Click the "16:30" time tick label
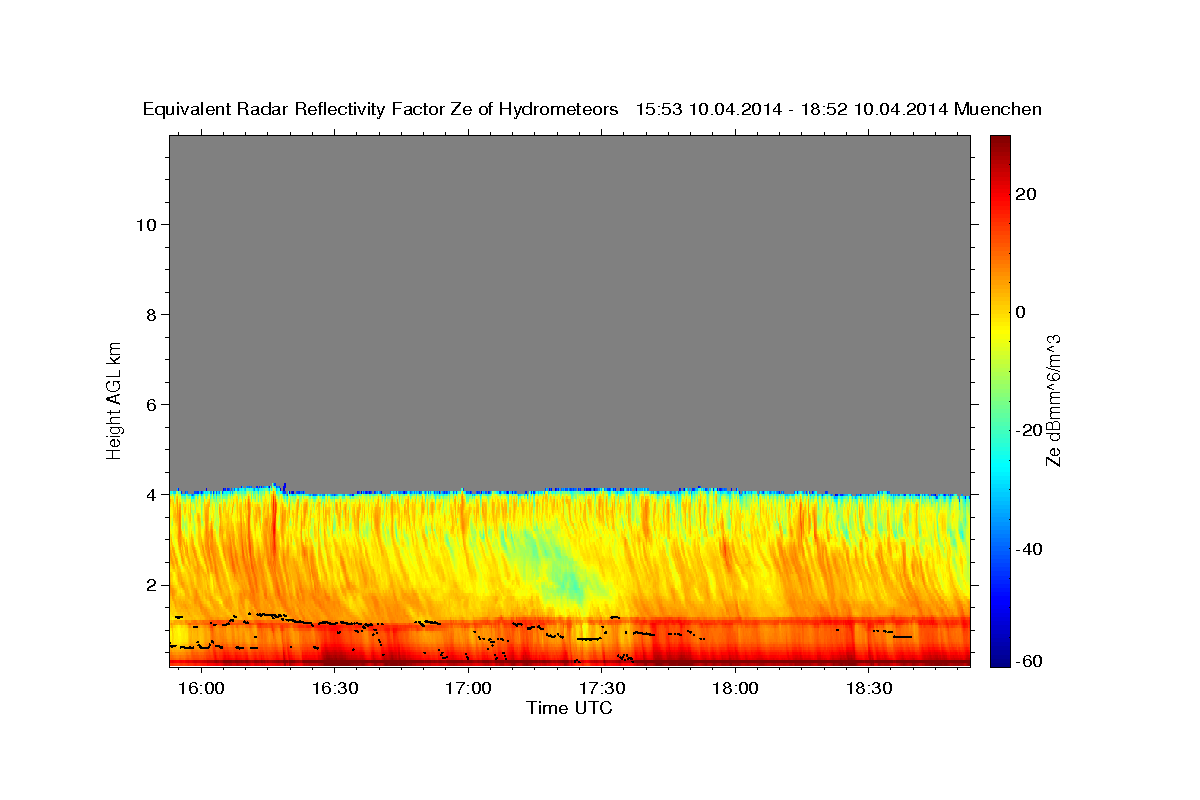This screenshot has width=1200, height=800. (336, 689)
